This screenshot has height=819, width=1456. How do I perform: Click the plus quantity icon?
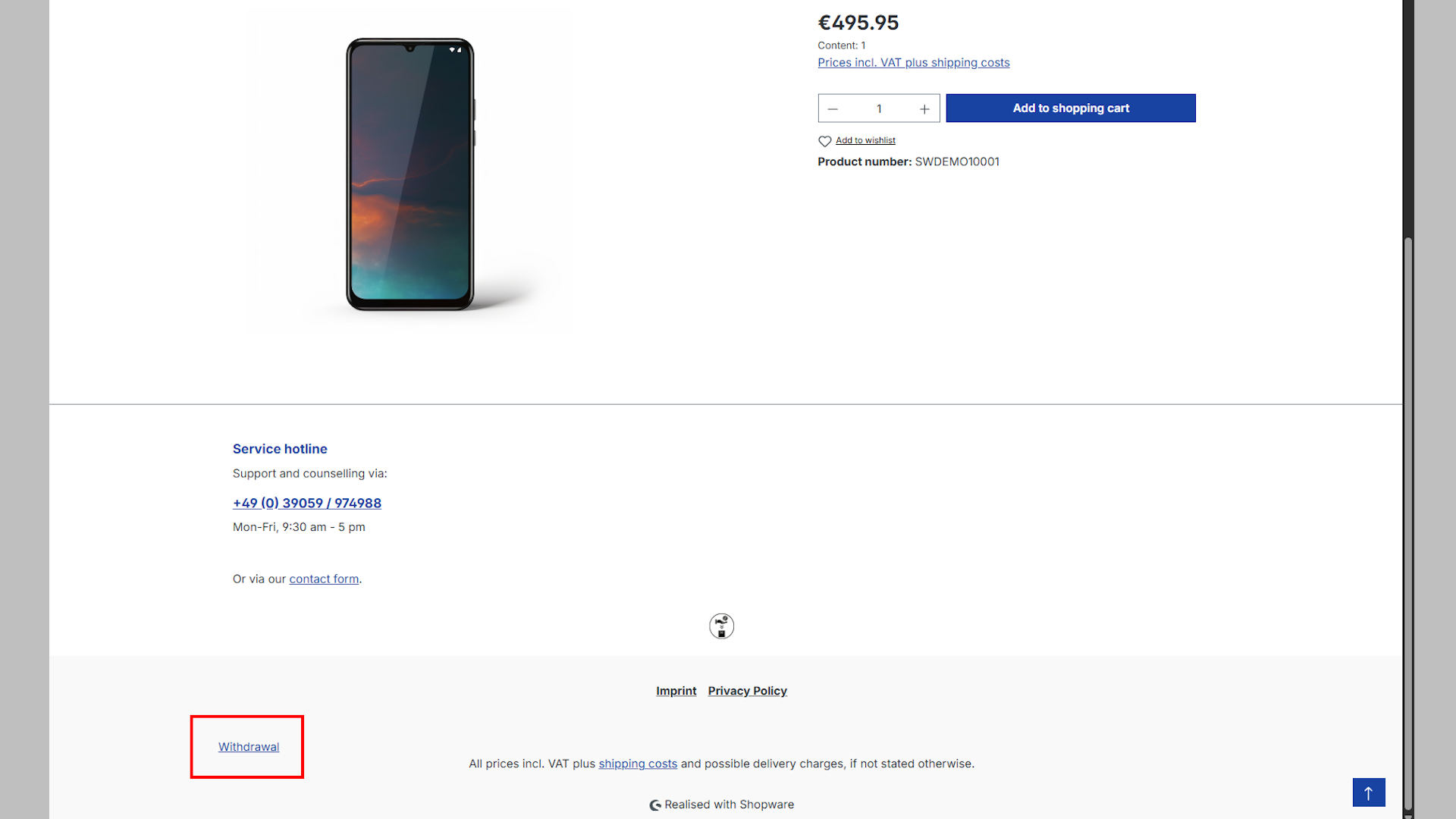click(924, 109)
